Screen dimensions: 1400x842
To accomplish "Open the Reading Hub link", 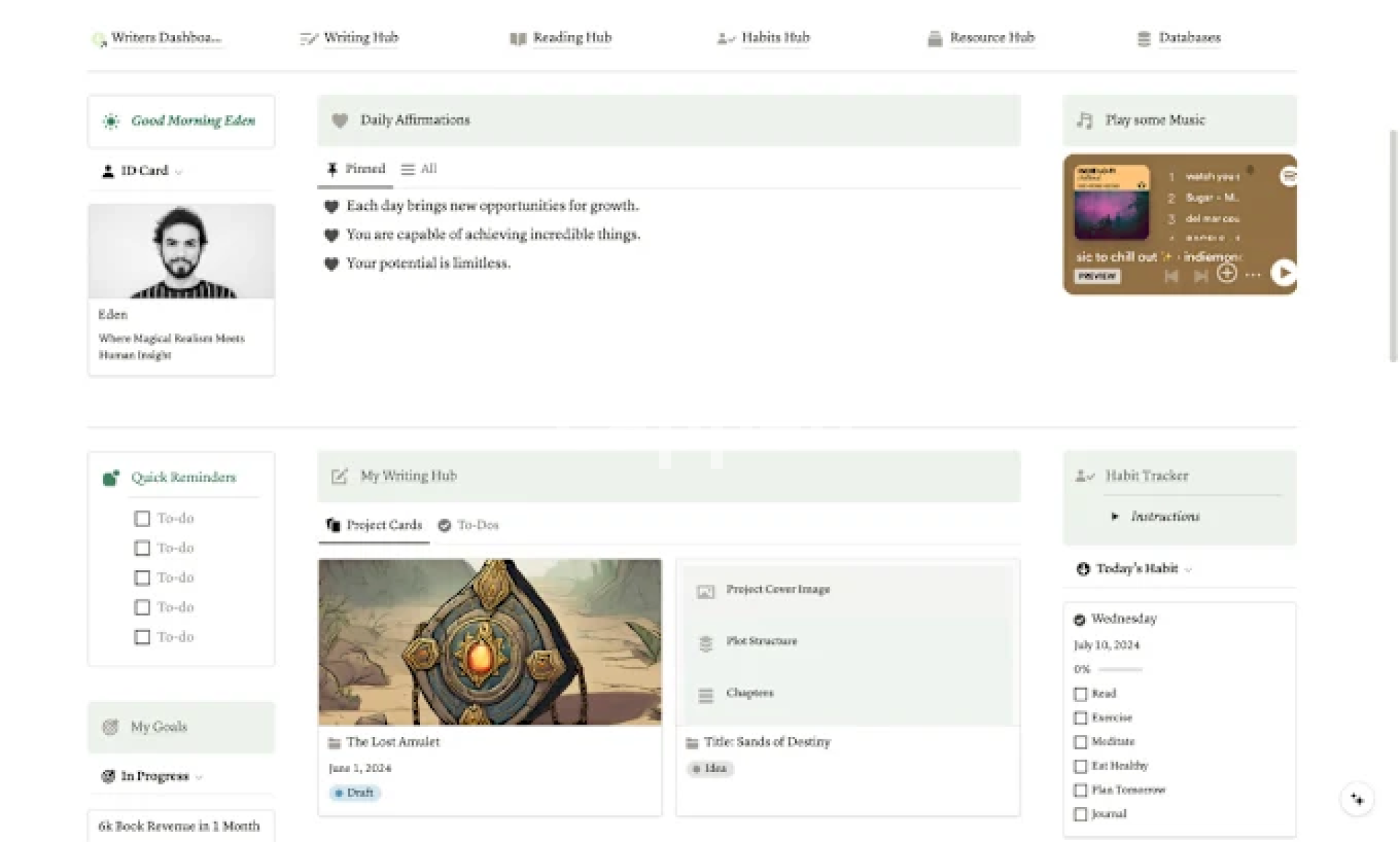I will coord(571,38).
